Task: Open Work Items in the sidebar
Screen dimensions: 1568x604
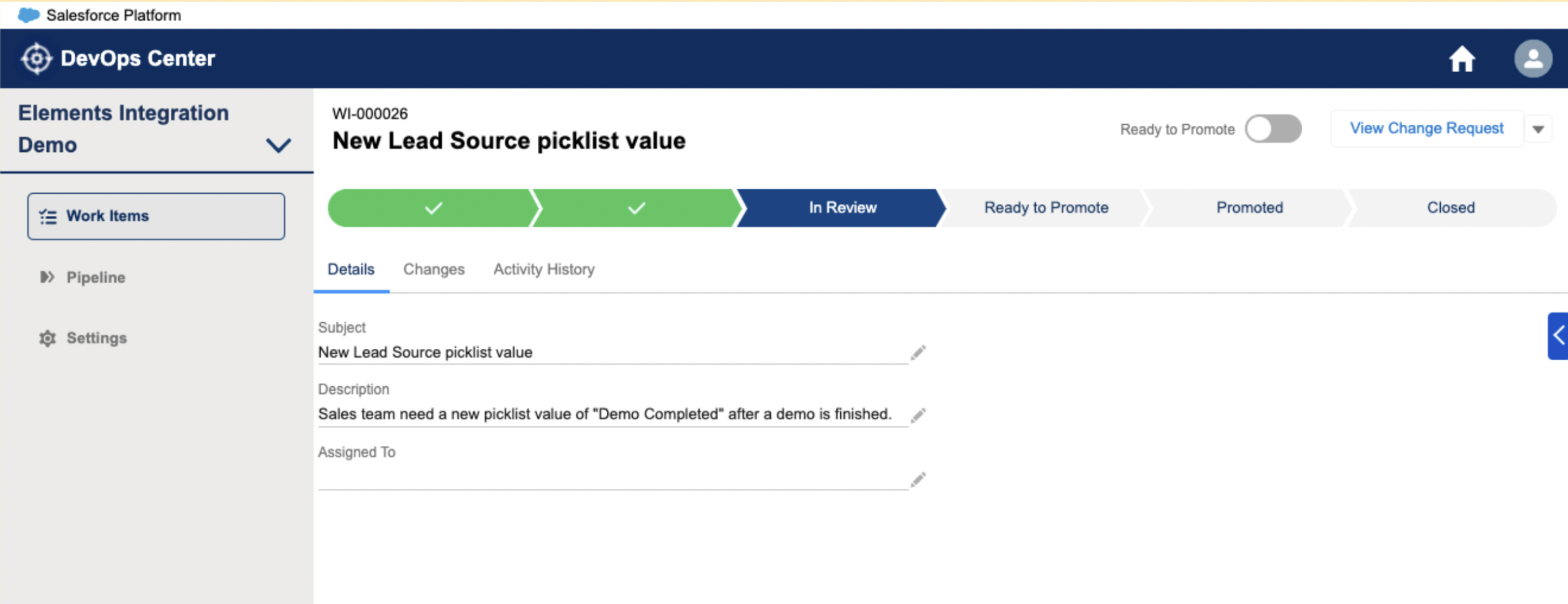Action: pos(156,217)
